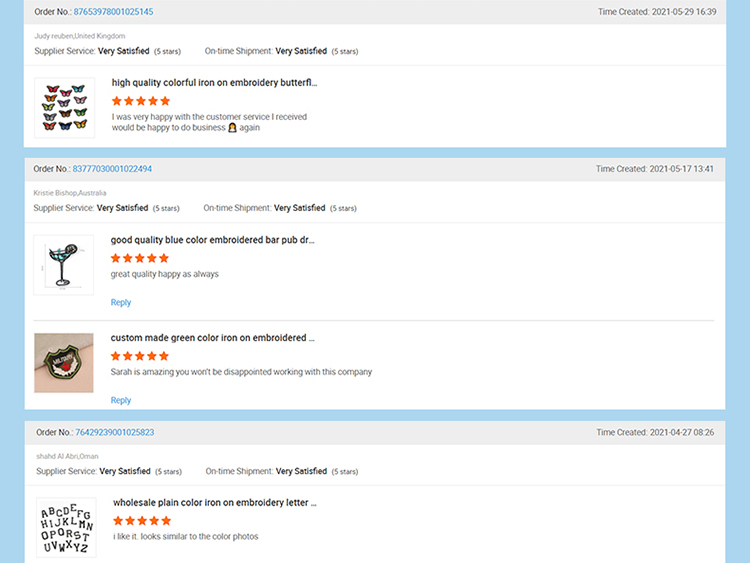Click reviewer name Kristie Bishop, Australia
Image resolution: width=750 pixels, height=563 pixels.
point(70,193)
